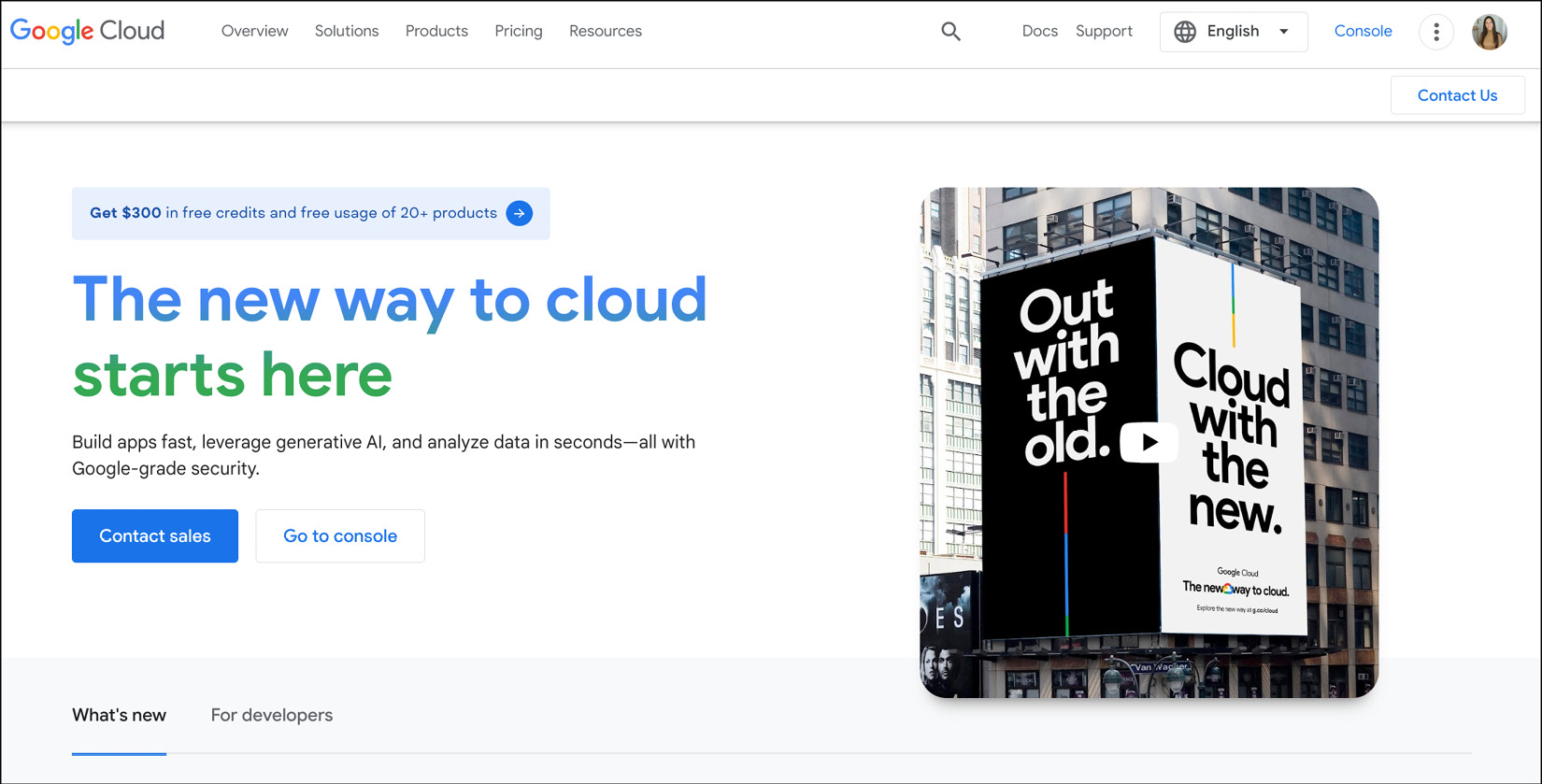Play the billboard video
The image size is (1542, 784).
pyautogui.click(x=1149, y=442)
